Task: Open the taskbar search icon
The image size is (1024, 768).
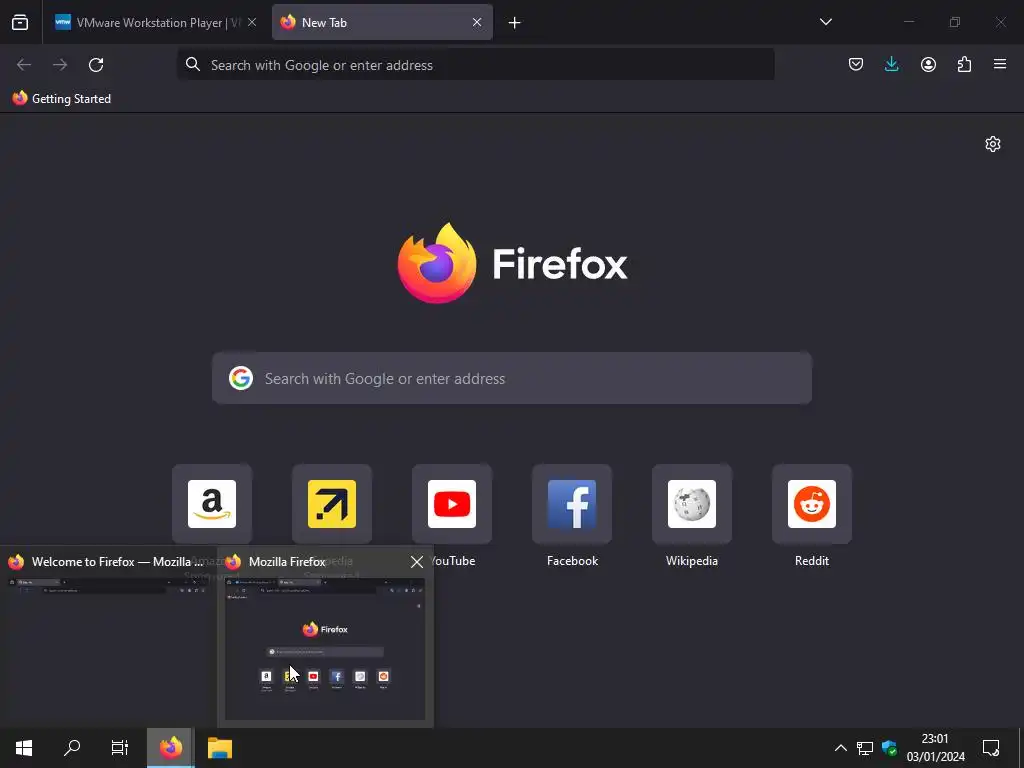Action: point(72,748)
